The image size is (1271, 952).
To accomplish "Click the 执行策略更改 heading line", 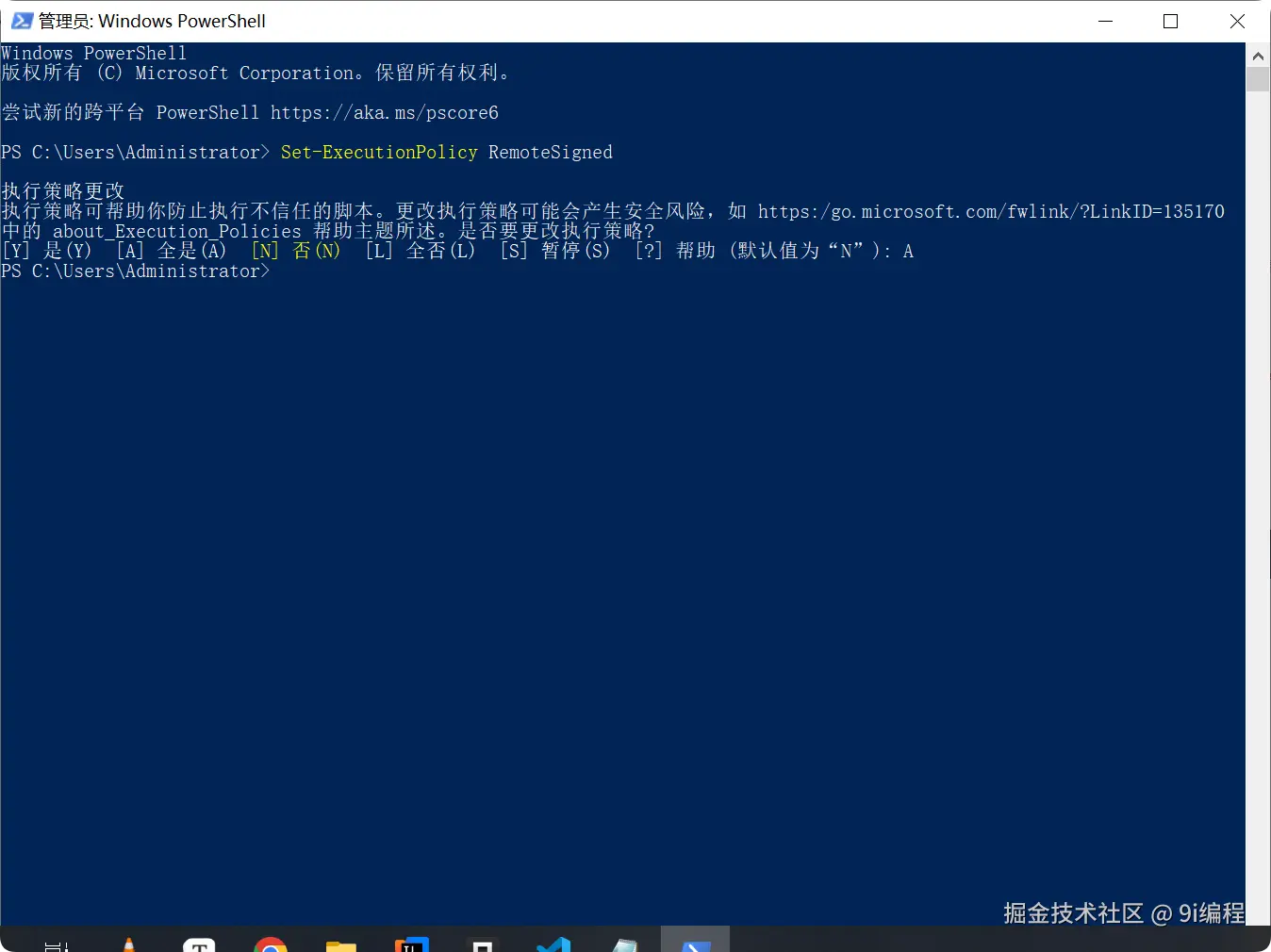I will click(63, 191).
